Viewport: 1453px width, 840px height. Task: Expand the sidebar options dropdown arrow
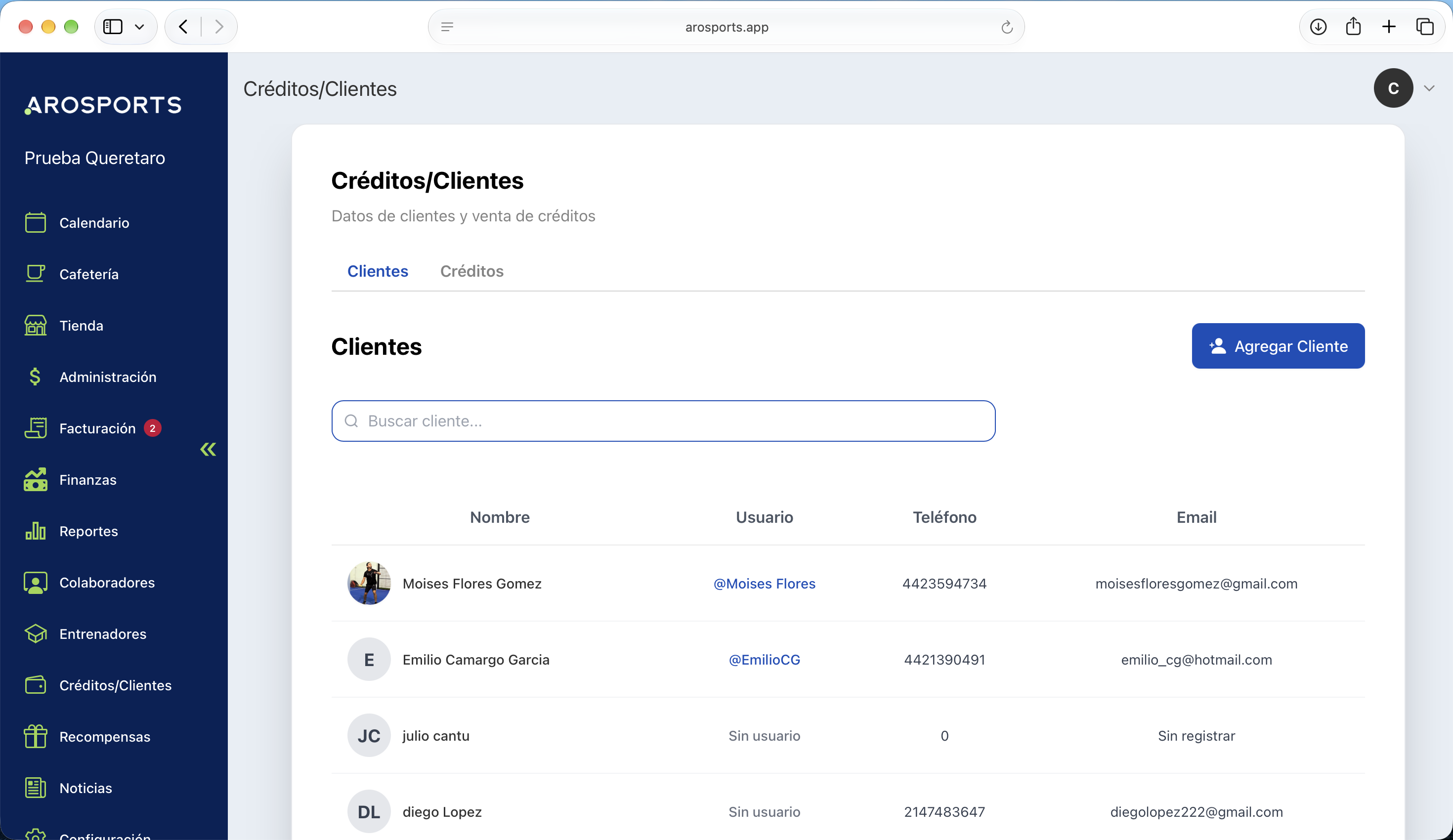coord(139,27)
